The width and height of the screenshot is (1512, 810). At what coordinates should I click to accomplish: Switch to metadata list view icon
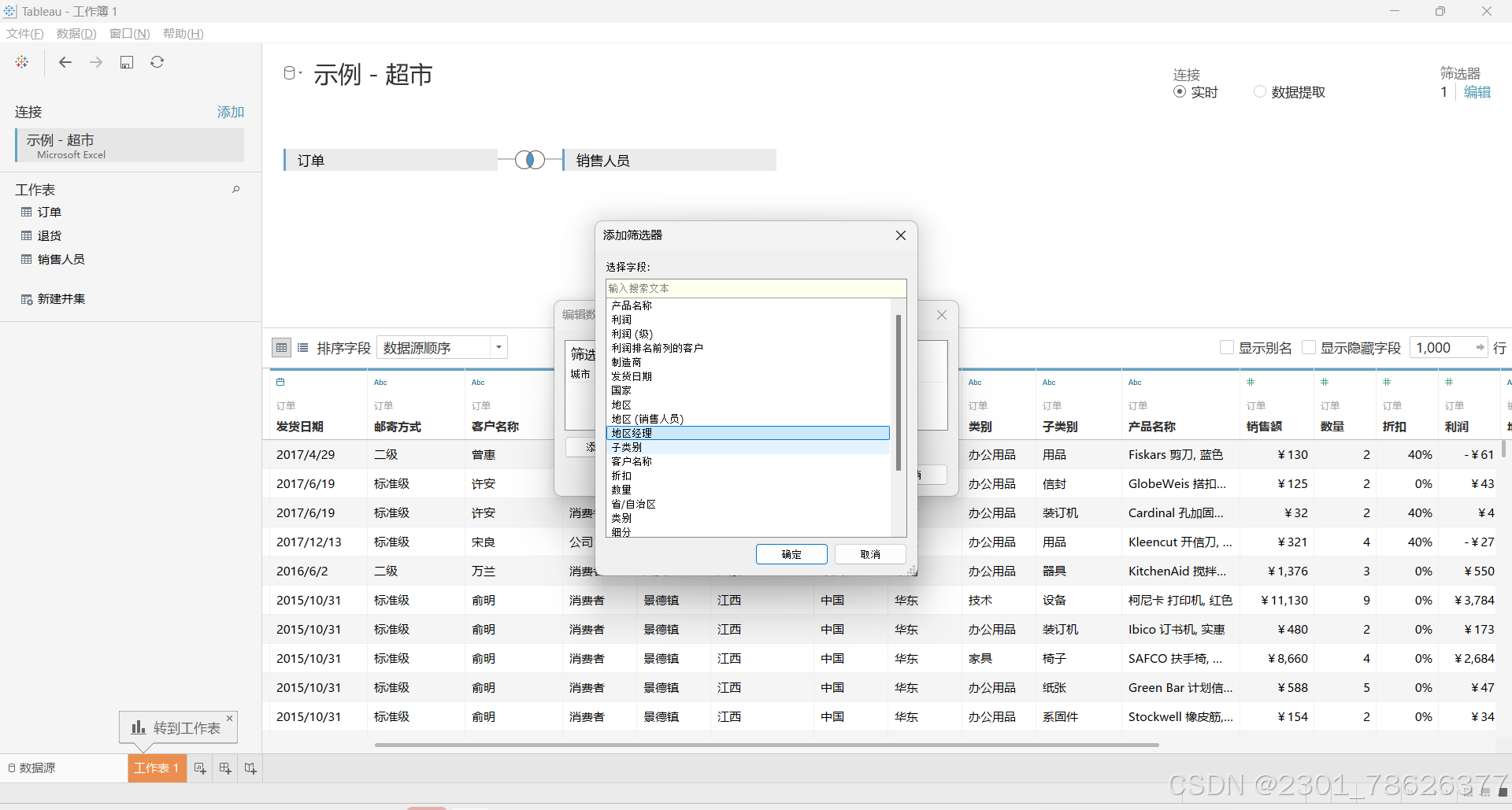pos(303,347)
